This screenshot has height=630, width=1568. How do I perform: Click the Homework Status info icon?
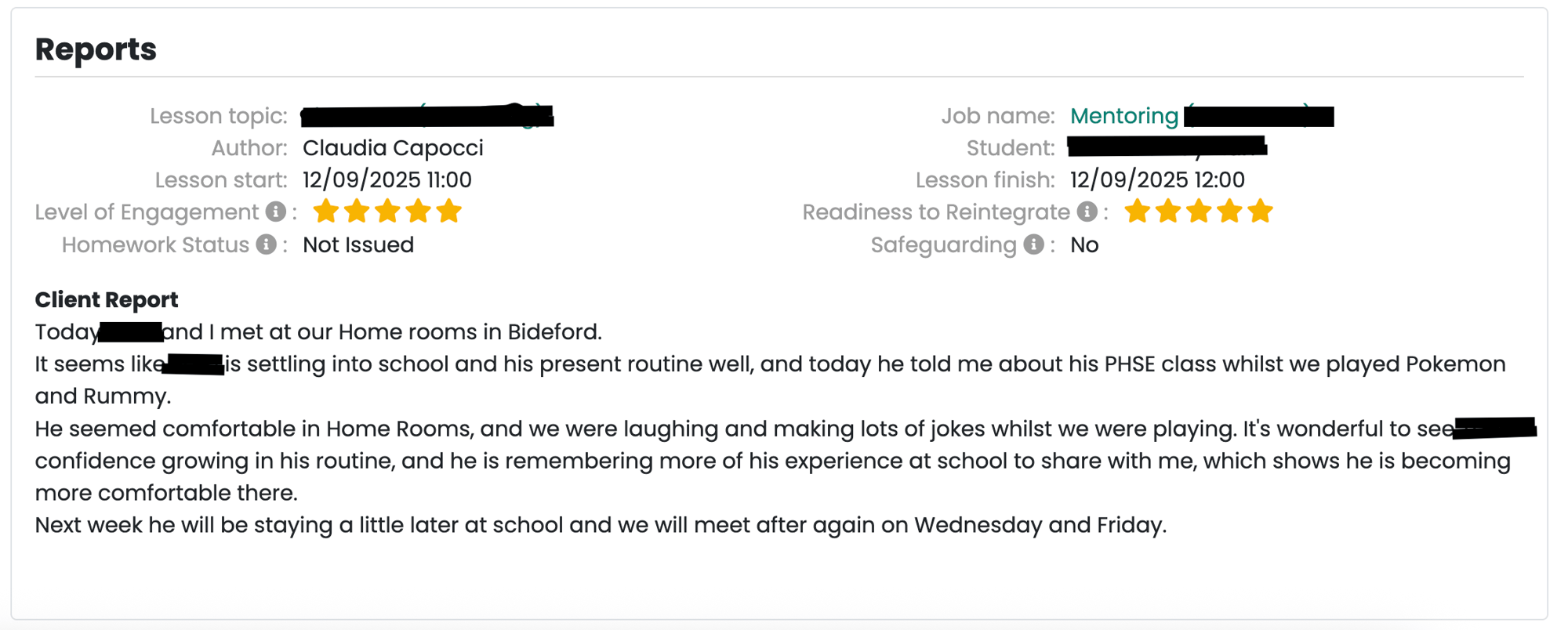pos(267,244)
